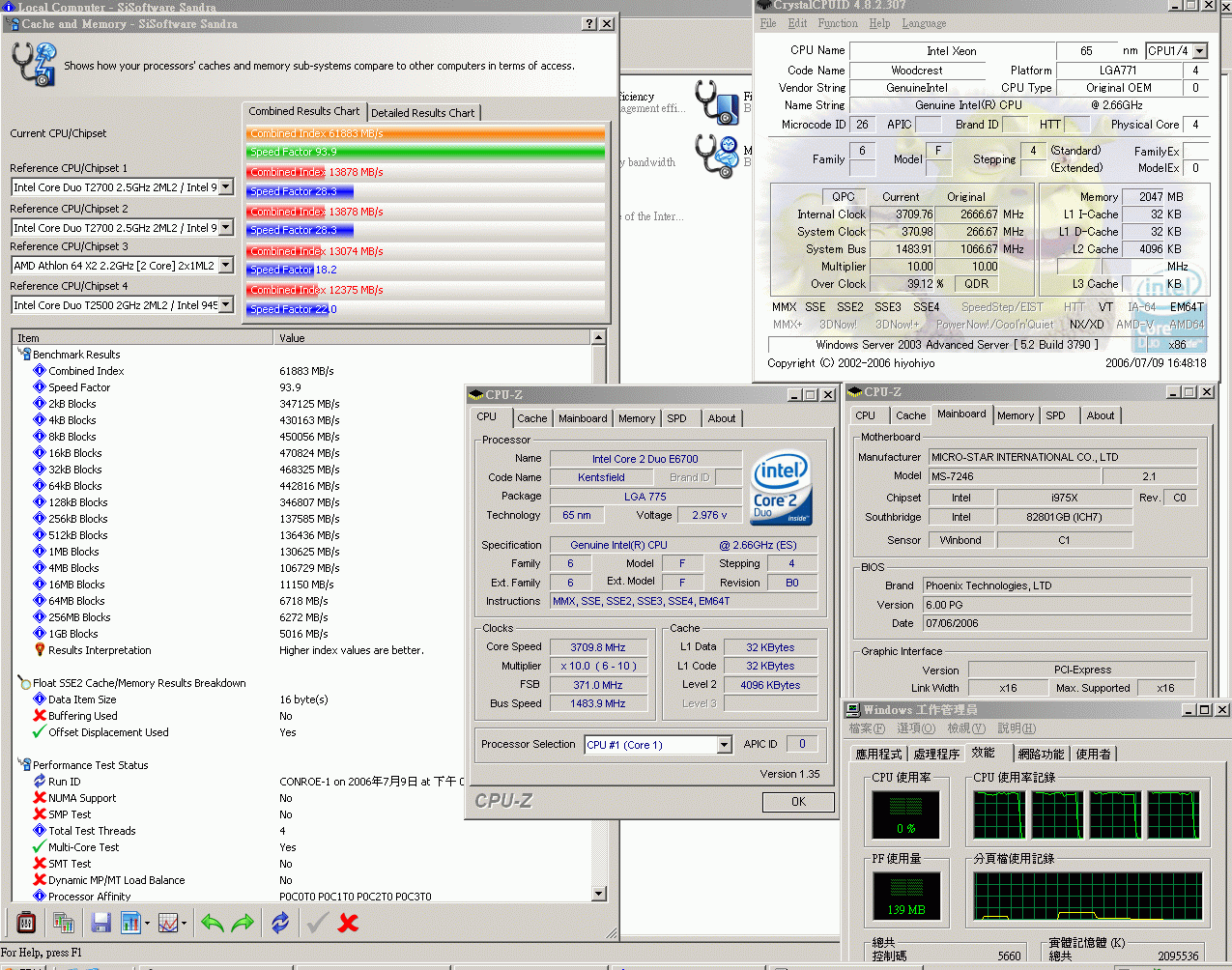This screenshot has height=970, width=1232.
Task: Open Reference CPU/Chipset 4 dropdown
Action: coord(226,305)
